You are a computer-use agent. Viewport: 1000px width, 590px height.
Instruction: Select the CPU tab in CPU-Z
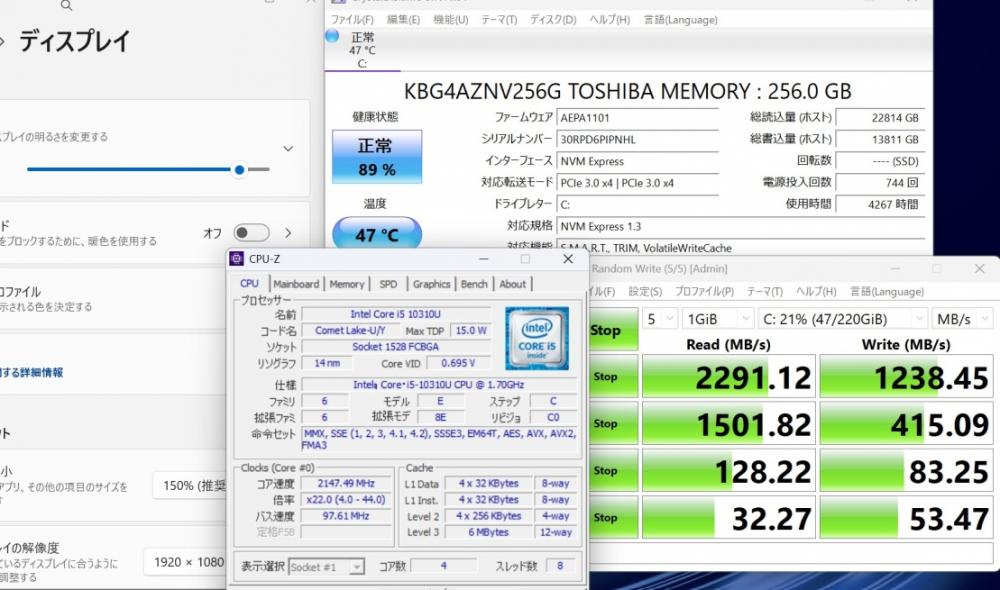tap(249, 284)
